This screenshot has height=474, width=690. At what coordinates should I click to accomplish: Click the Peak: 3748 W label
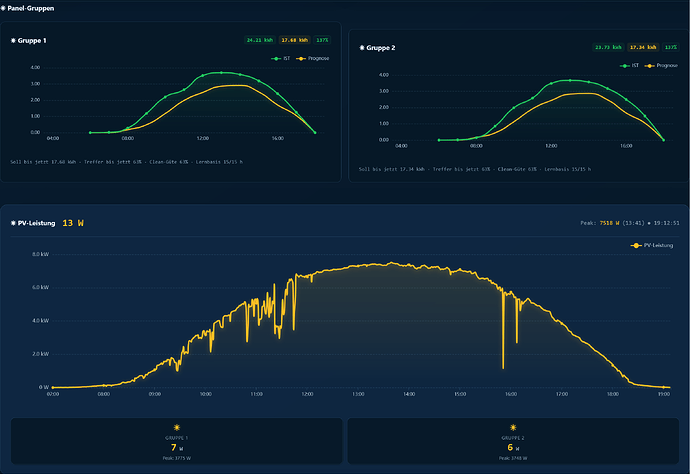click(513, 458)
